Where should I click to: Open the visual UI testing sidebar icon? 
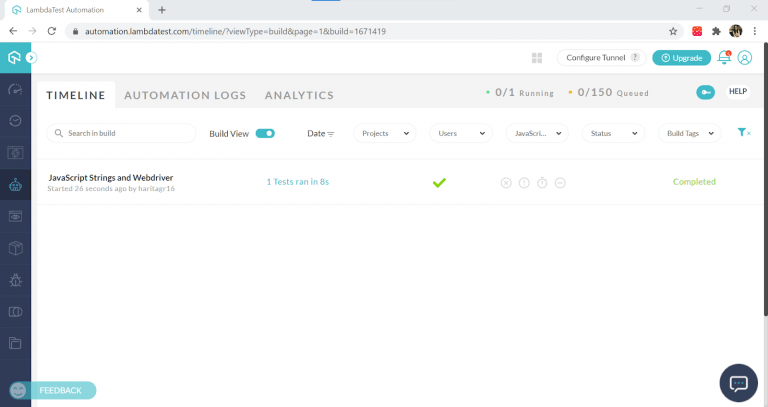(x=15, y=153)
